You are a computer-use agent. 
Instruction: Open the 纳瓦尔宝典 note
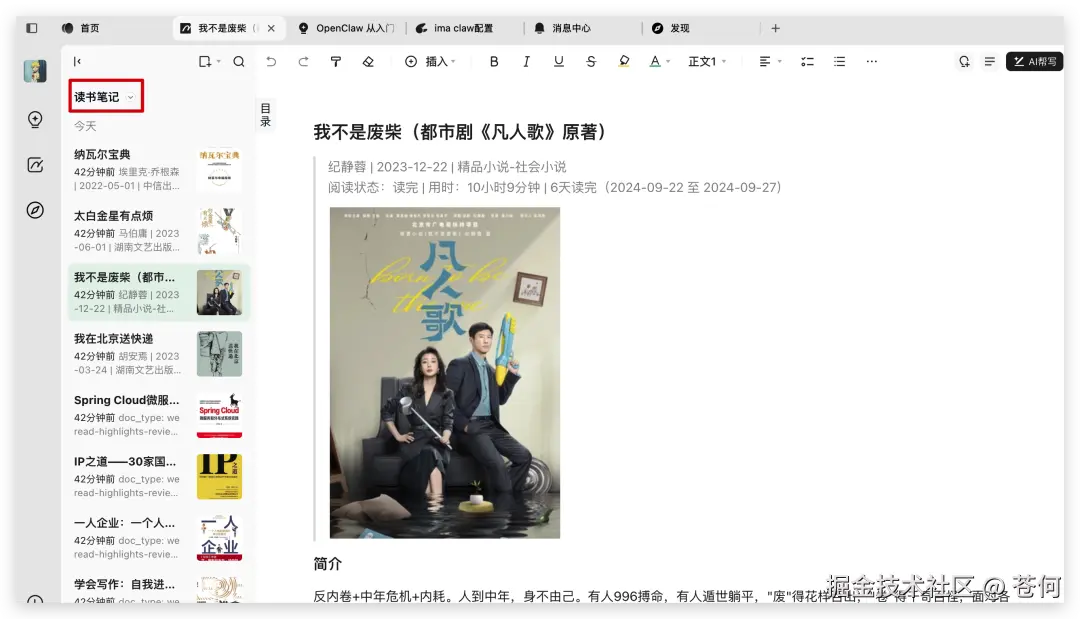(x=158, y=169)
